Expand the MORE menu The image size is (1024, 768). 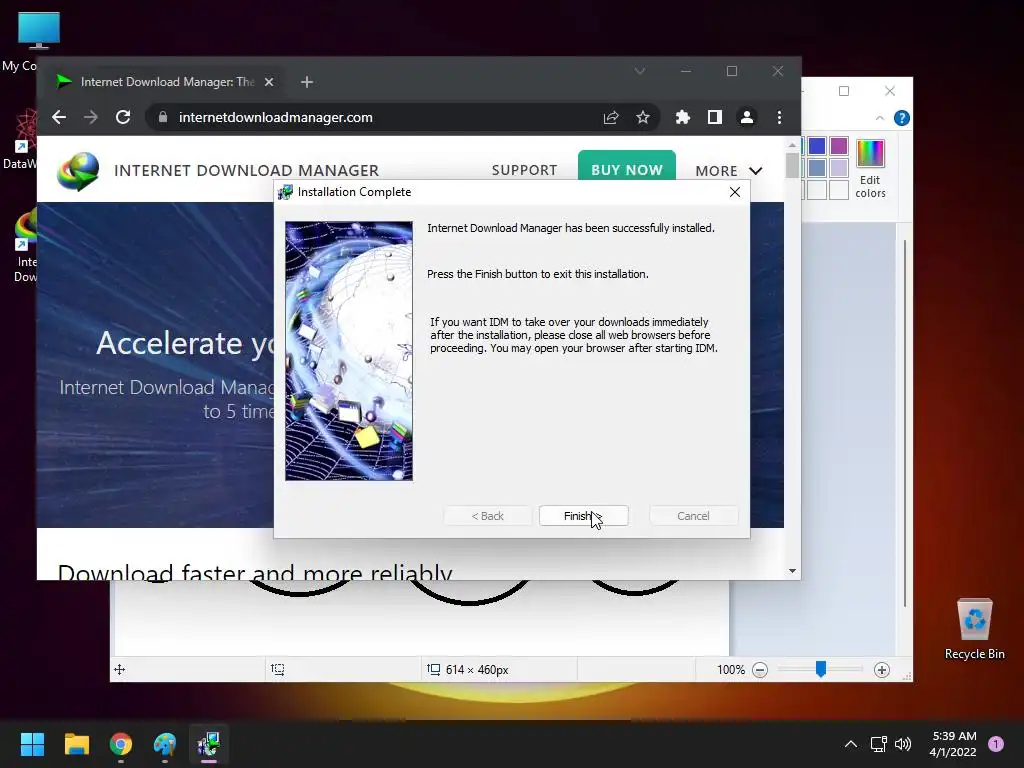(x=729, y=171)
